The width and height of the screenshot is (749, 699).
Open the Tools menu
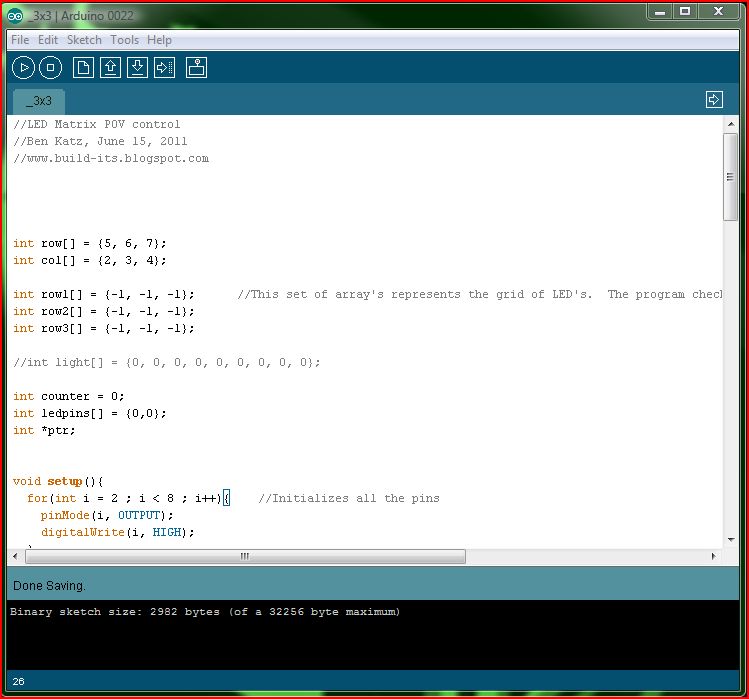[124, 40]
